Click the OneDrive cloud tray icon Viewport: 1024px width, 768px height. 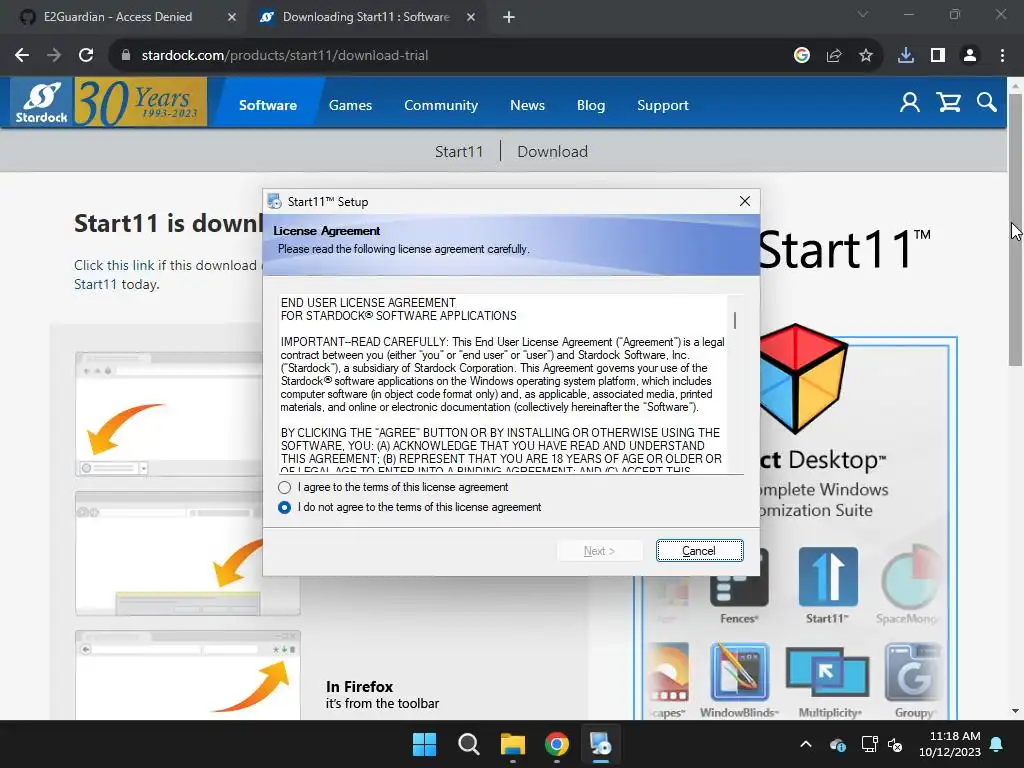click(x=838, y=744)
